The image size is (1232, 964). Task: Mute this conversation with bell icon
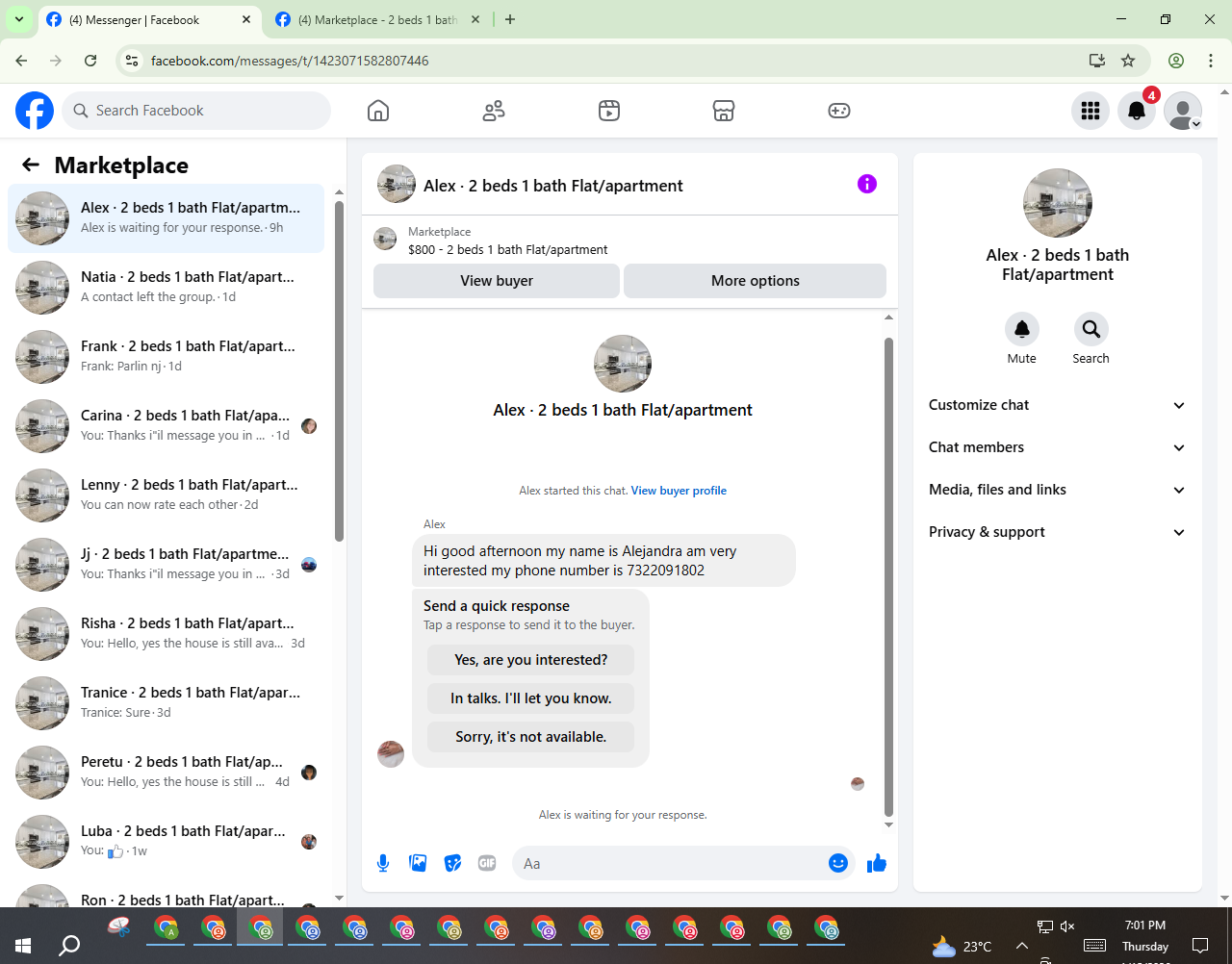click(1022, 329)
